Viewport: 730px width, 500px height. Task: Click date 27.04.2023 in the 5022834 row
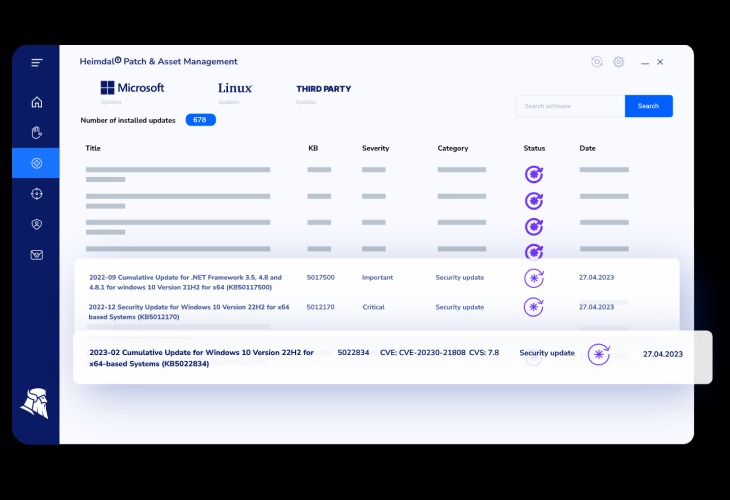point(663,354)
